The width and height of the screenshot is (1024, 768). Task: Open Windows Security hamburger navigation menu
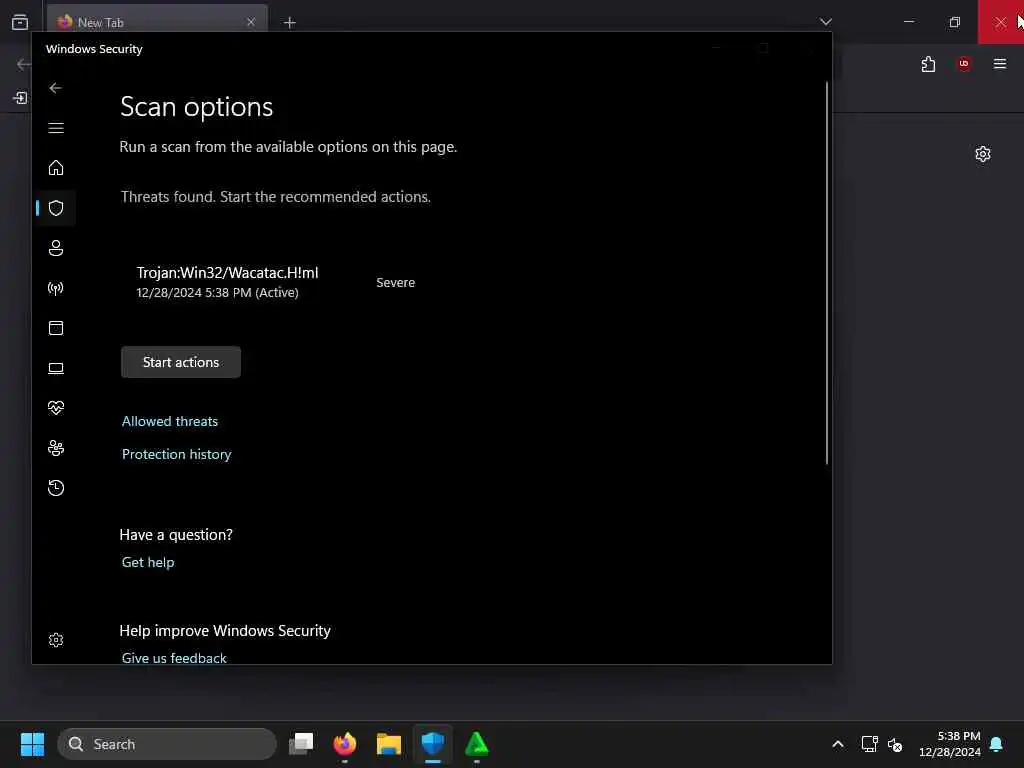(56, 128)
